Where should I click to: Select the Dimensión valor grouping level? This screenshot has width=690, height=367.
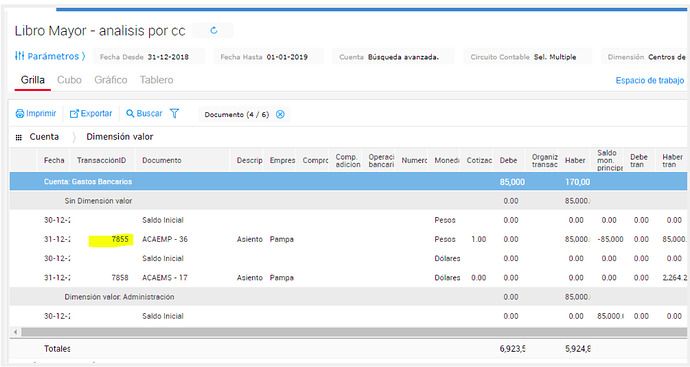coord(120,137)
